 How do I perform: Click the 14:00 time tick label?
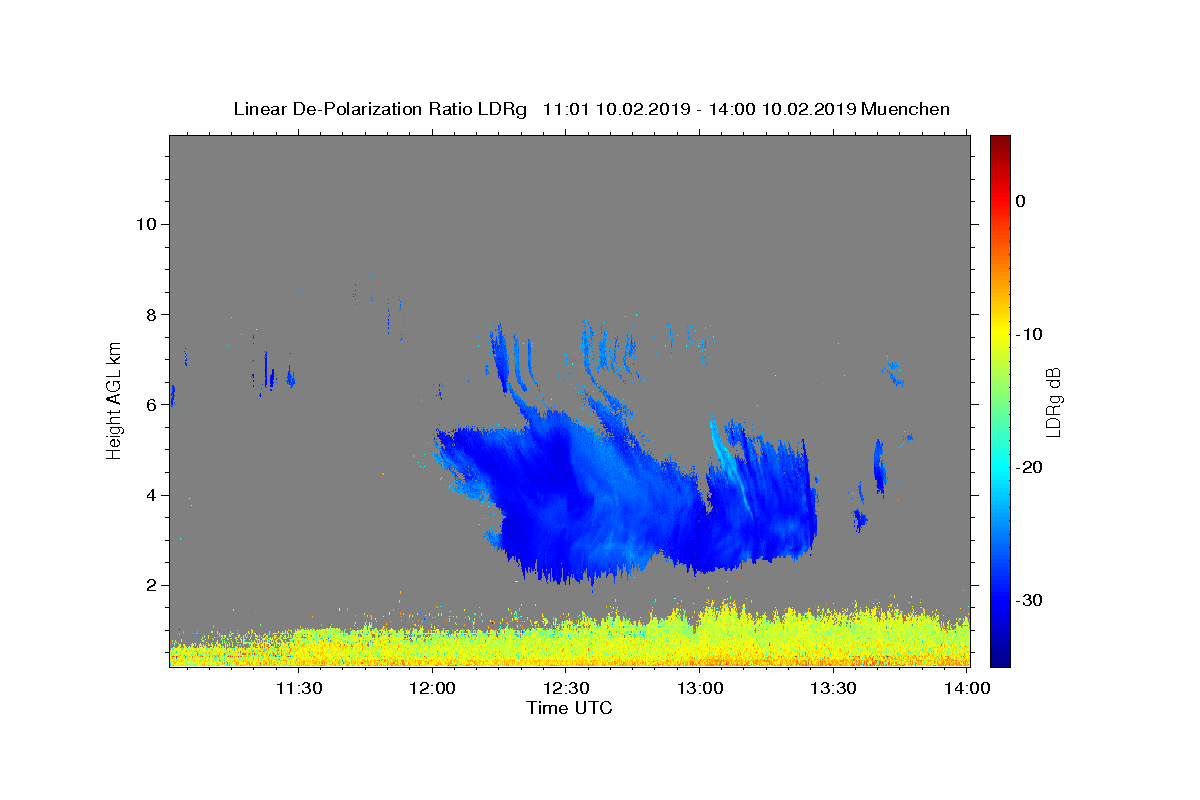(967, 688)
